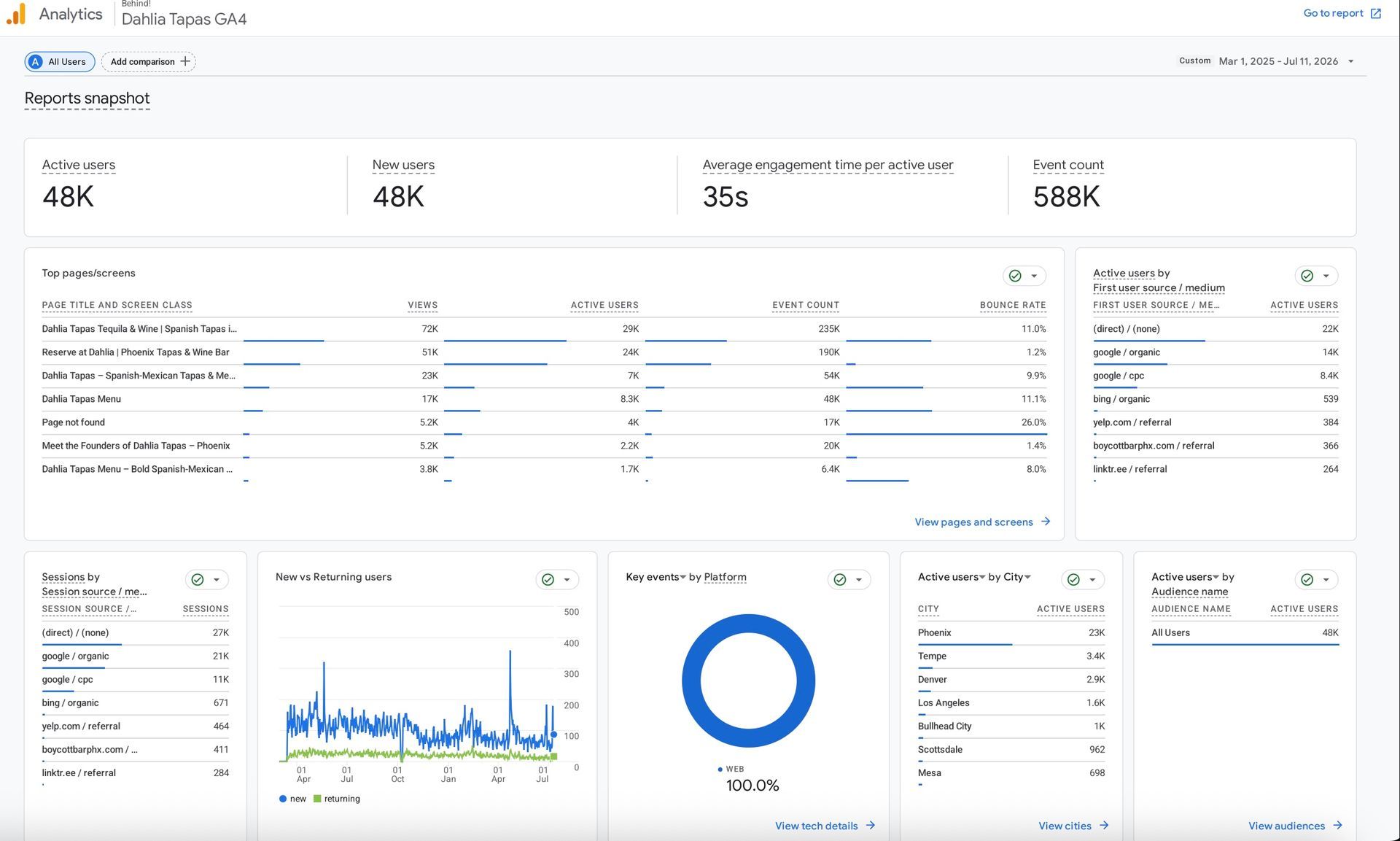Viewport: 1400px width, 841px height.
Task: Click the blue 'new' legend swatch
Action: pyautogui.click(x=282, y=799)
